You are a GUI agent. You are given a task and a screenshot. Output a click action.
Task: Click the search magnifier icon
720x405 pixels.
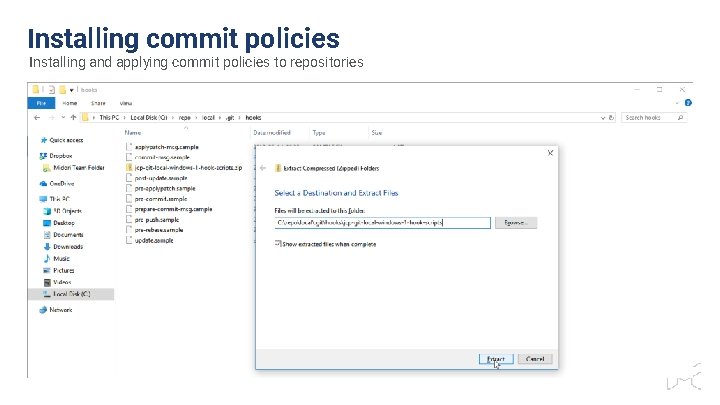681,118
